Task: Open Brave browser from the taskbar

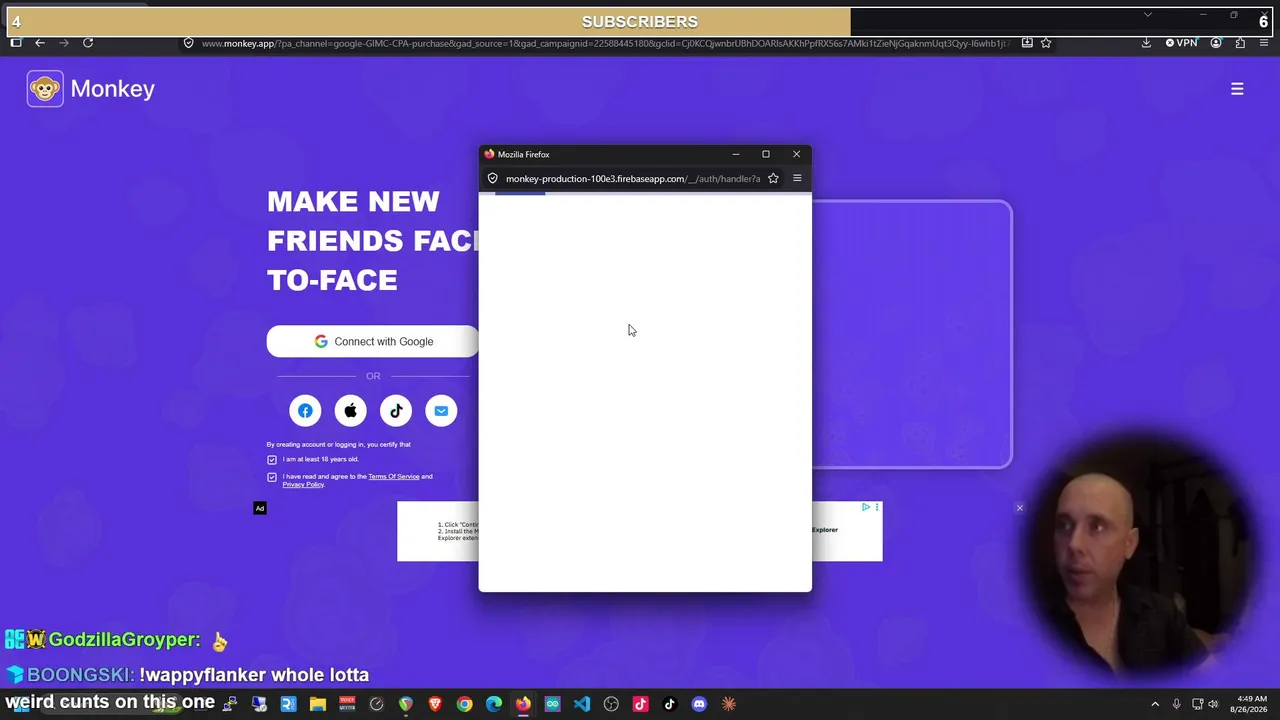Action: (435, 704)
